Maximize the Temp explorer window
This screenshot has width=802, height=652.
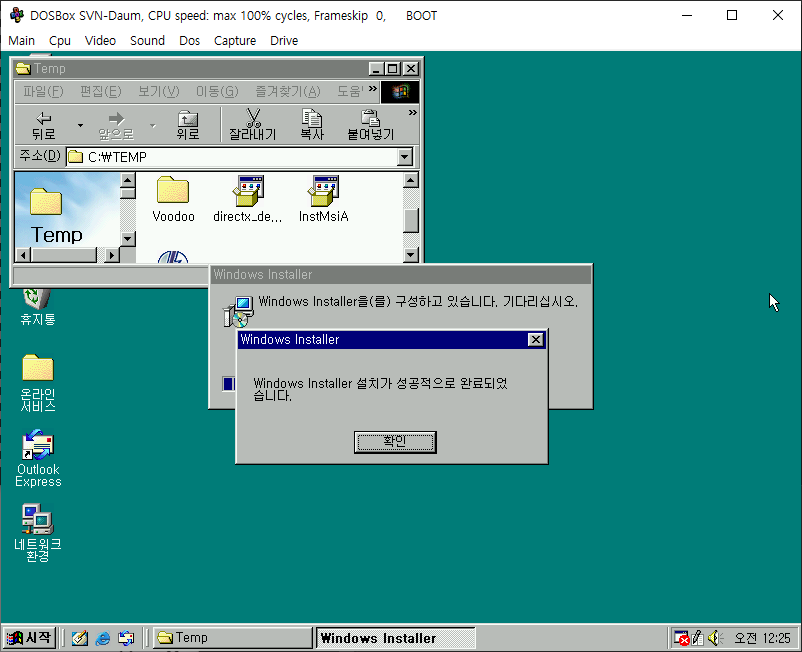point(393,69)
